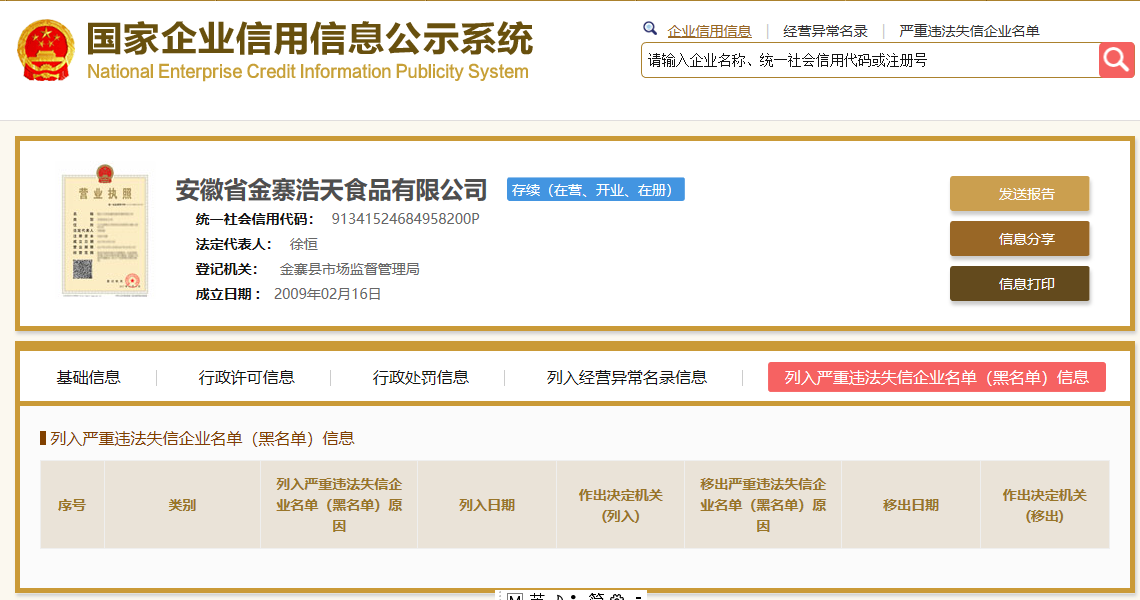The width and height of the screenshot is (1140, 600).
Task: Click the 存续（在营、开业、在册） status badge
Action: coord(595,190)
